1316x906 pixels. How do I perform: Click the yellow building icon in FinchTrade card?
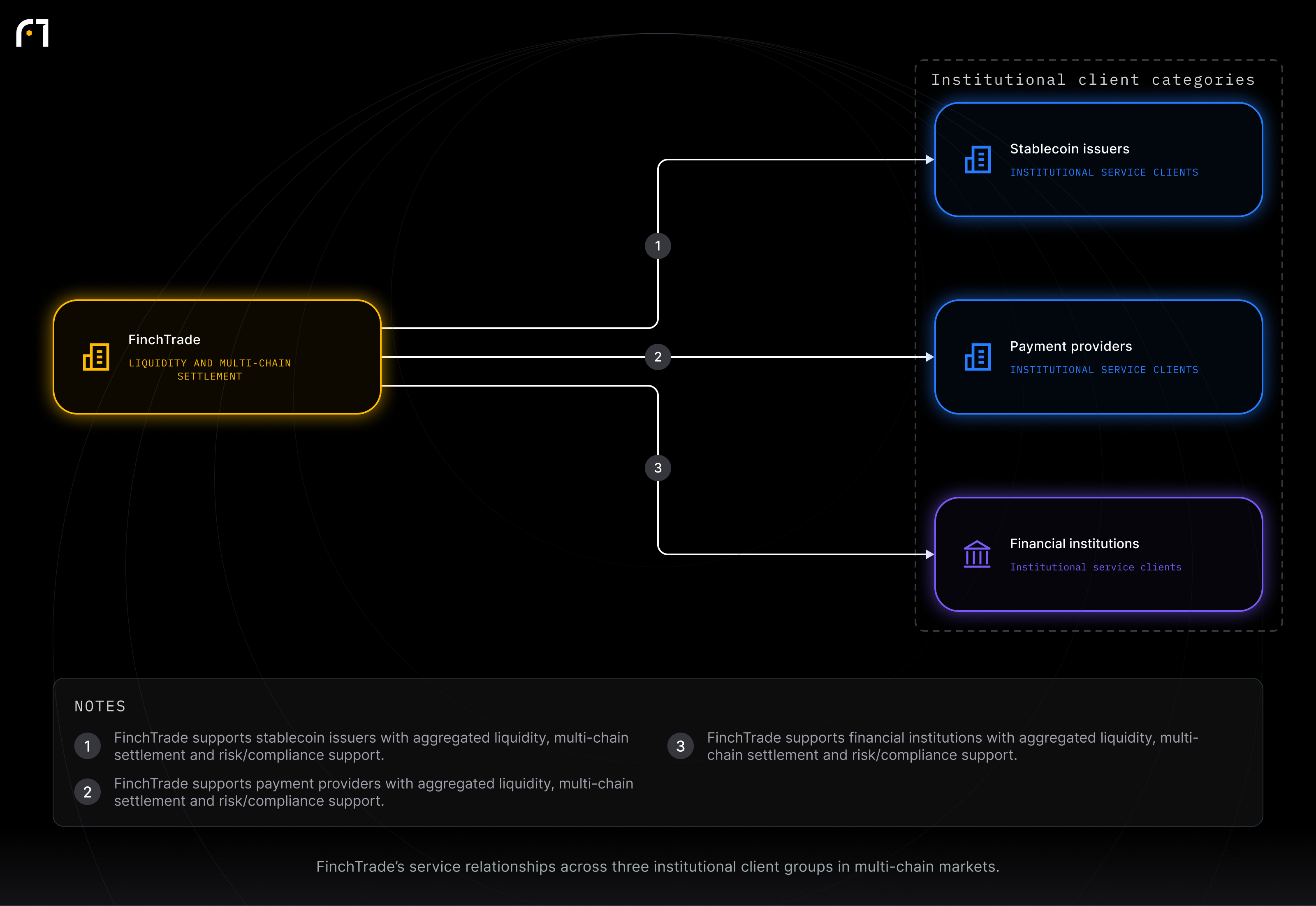96,357
